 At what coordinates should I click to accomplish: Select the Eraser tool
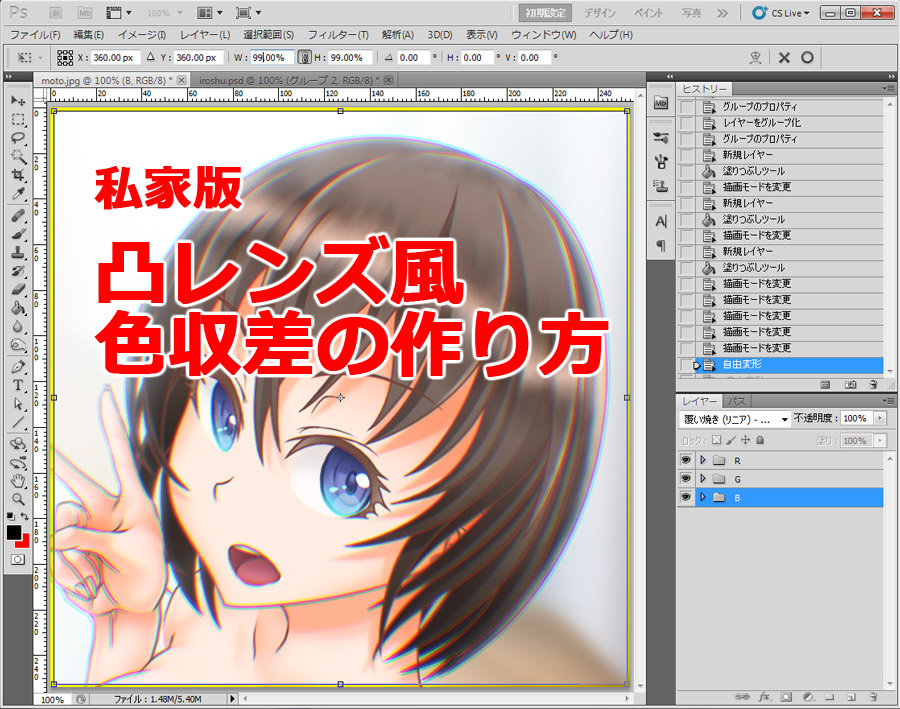[x=18, y=289]
